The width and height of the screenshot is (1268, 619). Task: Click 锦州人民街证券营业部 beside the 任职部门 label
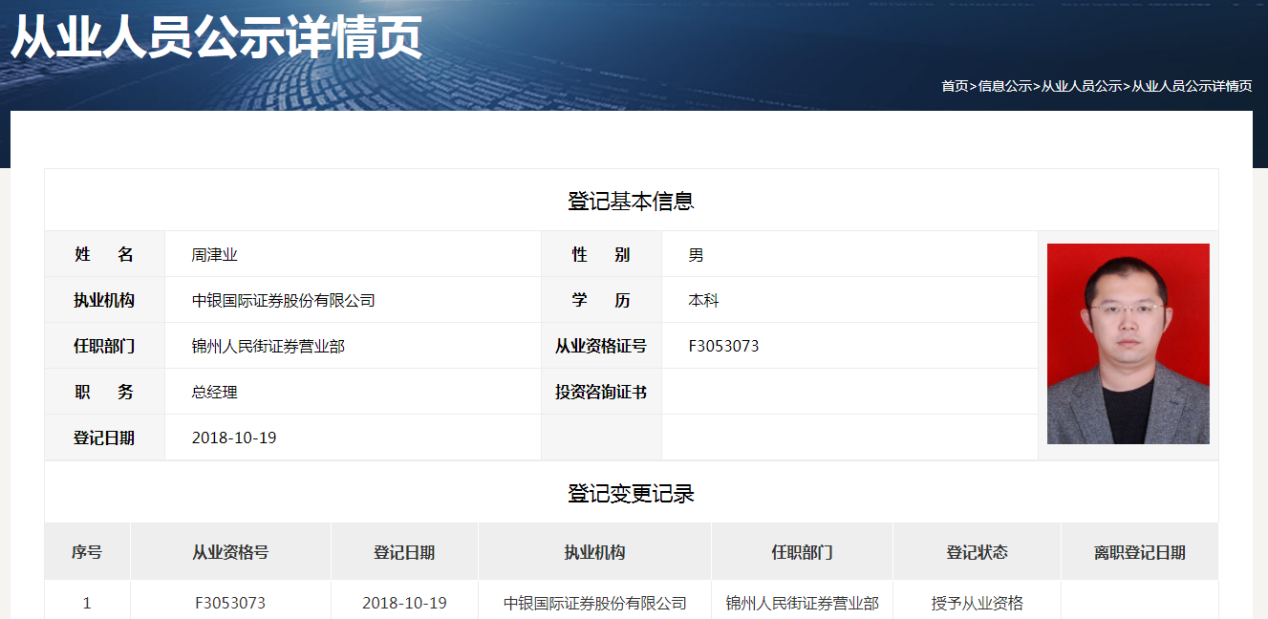[268, 347]
